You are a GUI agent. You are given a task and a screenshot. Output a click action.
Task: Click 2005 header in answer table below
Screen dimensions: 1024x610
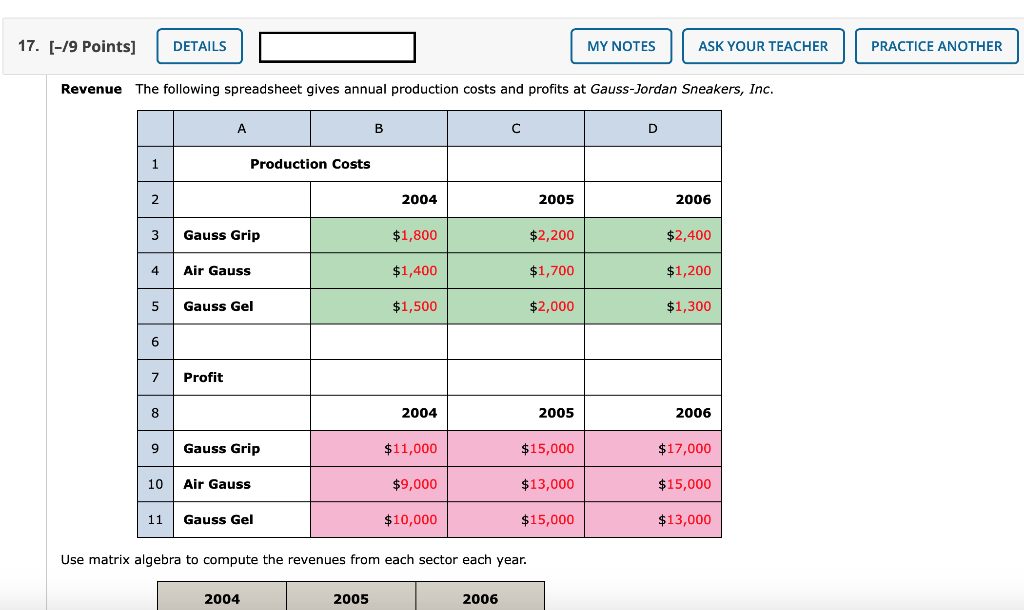click(351, 598)
